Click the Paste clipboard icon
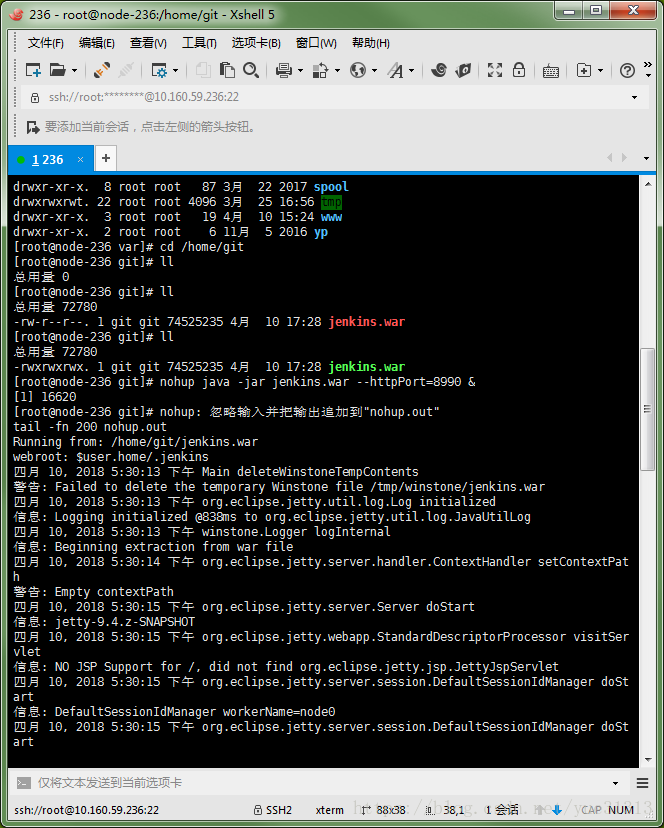Image resolution: width=664 pixels, height=828 pixels. [x=227, y=70]
